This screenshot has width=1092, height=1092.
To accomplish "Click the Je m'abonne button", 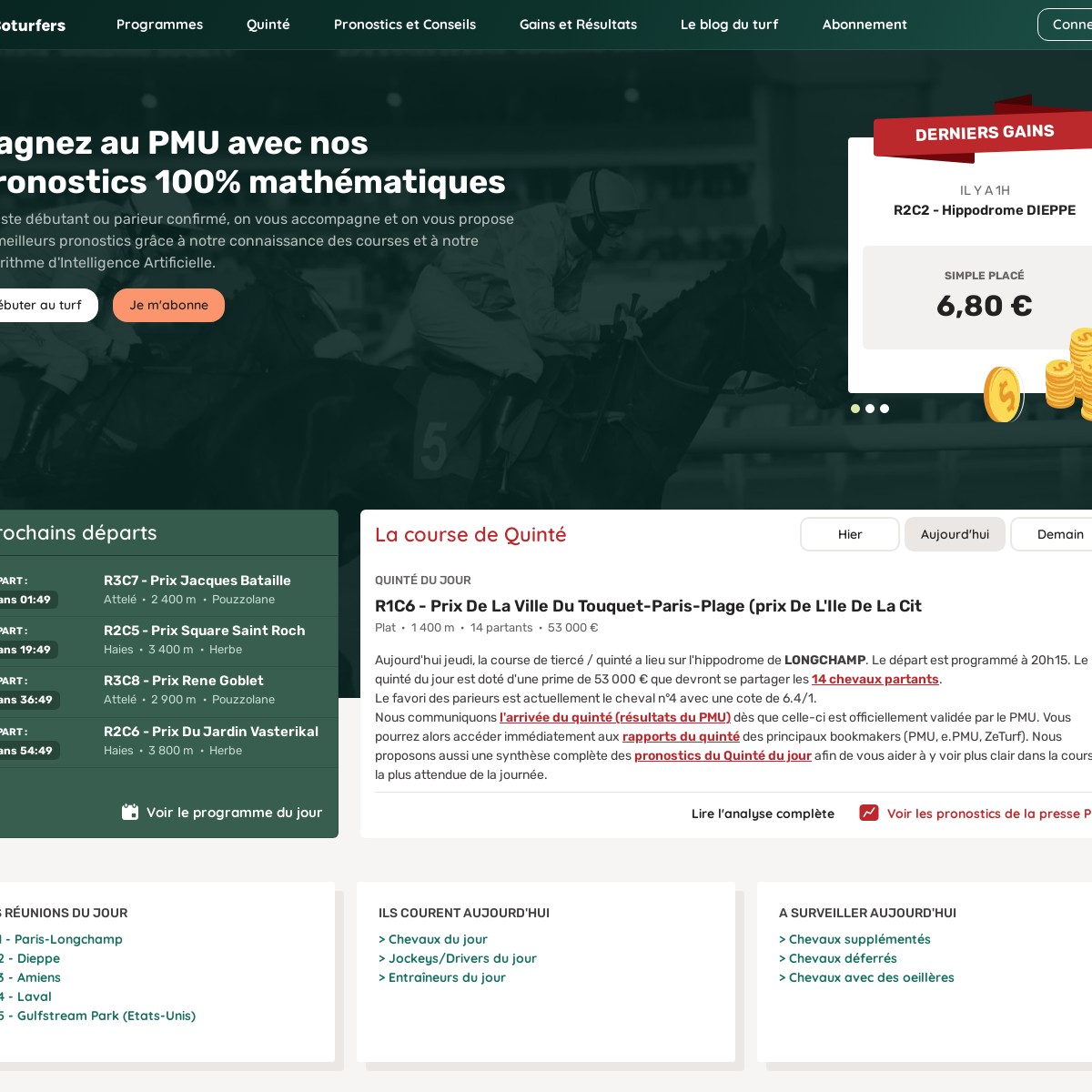I will click(169, 305).
